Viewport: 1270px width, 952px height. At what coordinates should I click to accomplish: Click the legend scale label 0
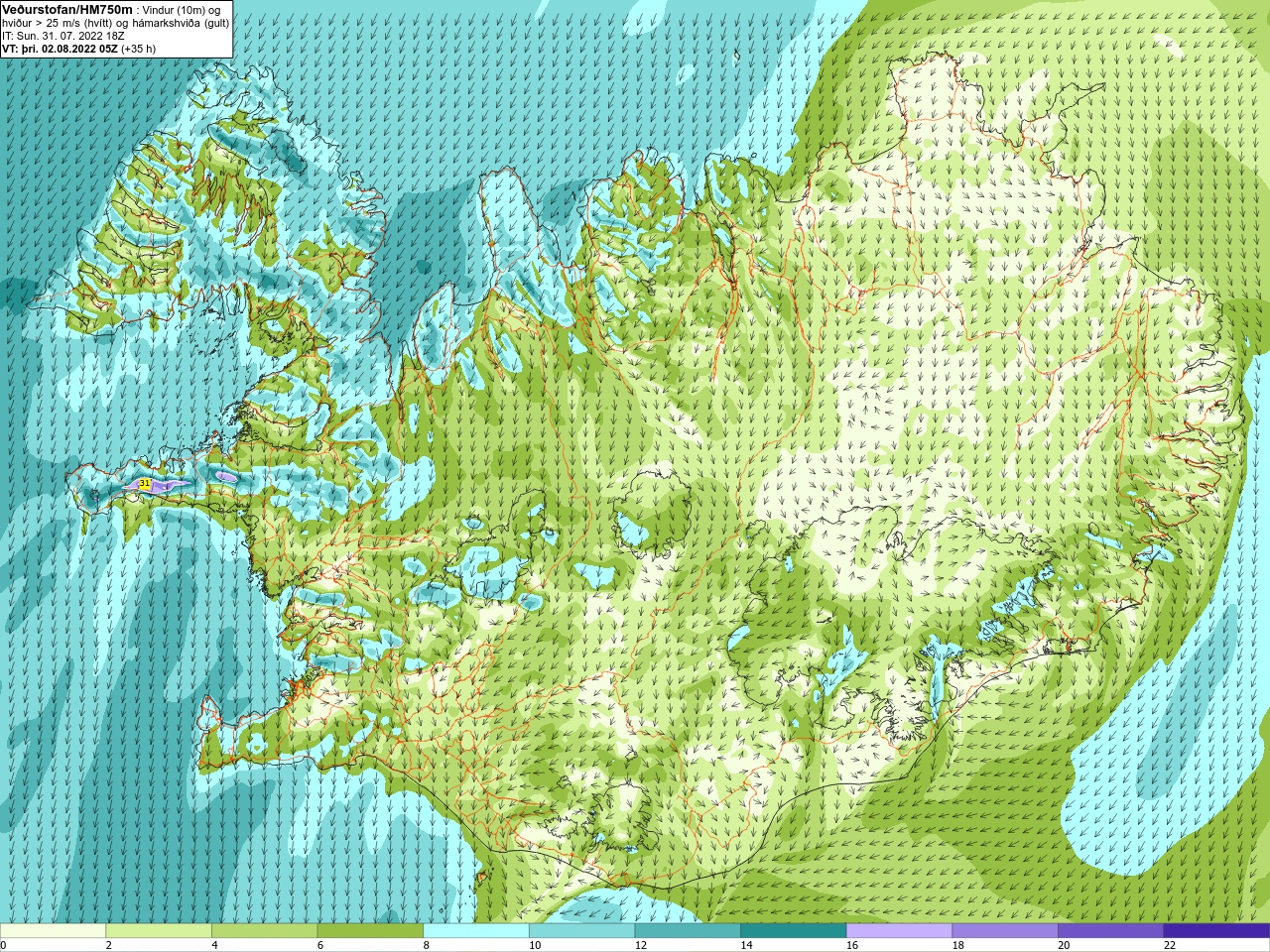tap(3, 945)
